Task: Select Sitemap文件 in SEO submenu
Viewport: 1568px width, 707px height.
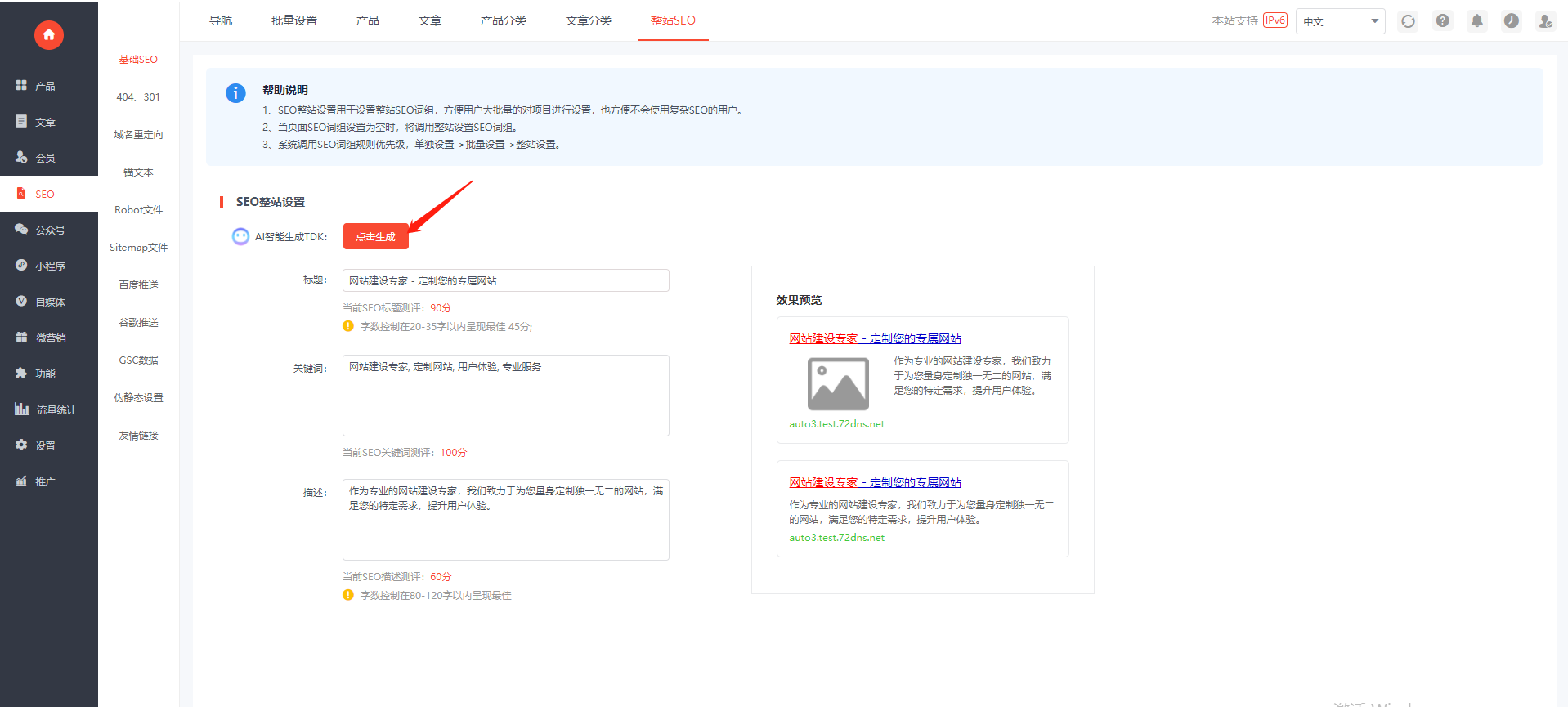Action: click(138, 248)
